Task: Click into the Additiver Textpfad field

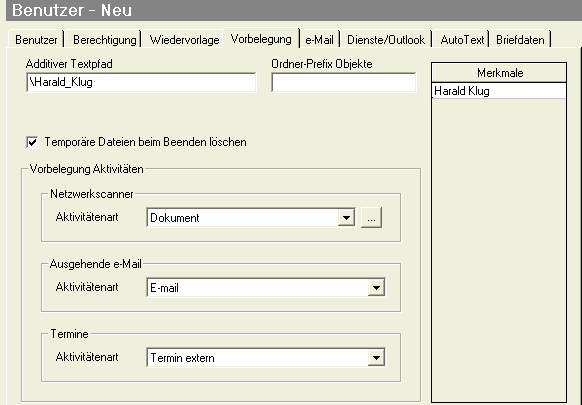Action: (141, 82)
